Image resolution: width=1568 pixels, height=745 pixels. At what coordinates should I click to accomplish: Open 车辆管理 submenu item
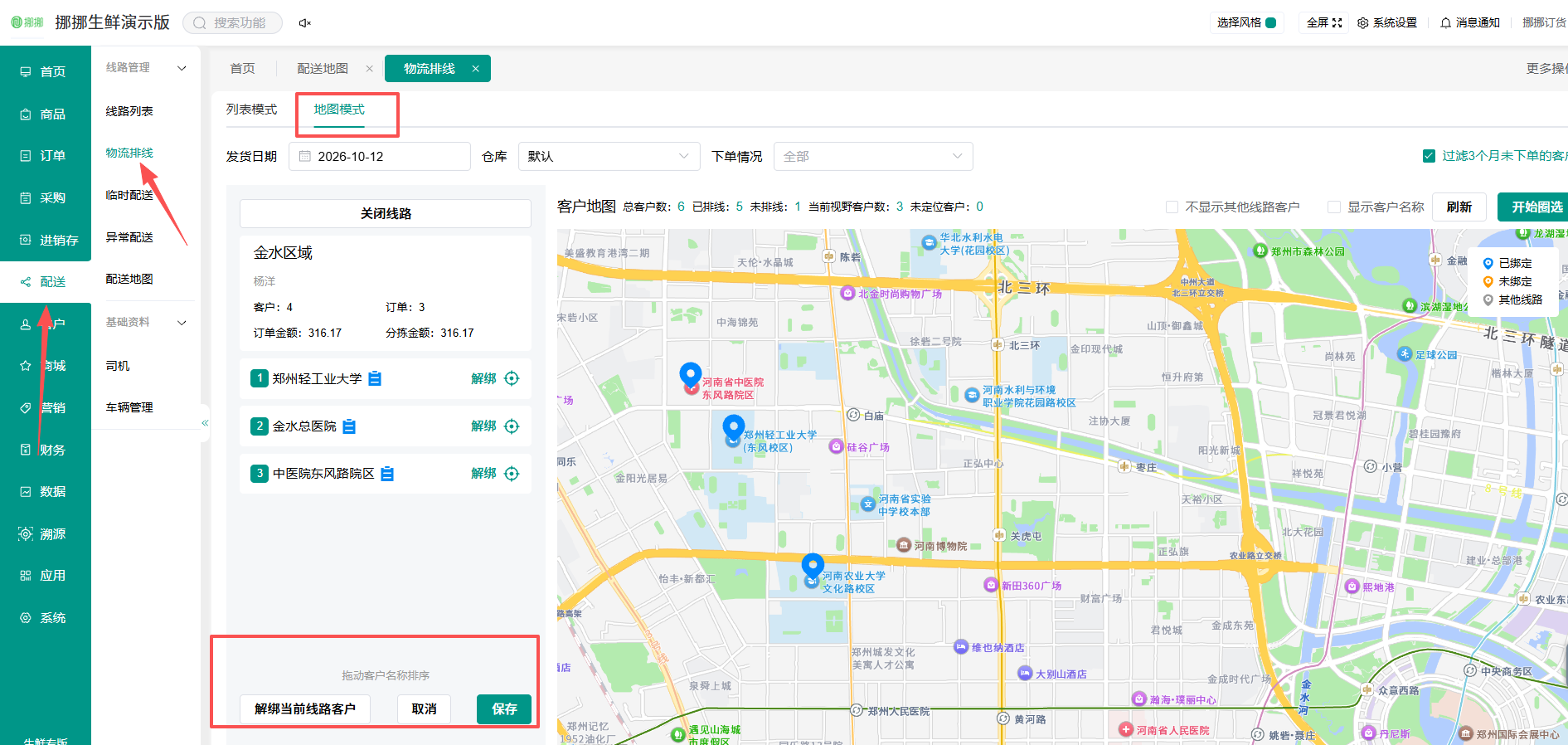(129, 408)
